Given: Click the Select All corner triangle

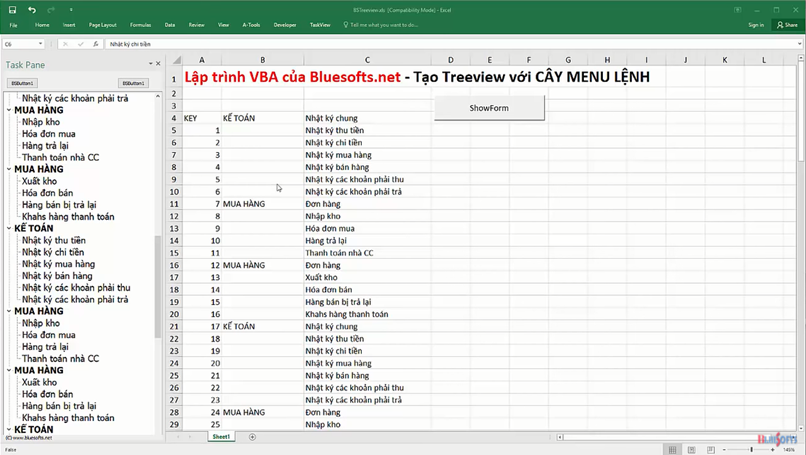Looking at the screenshot, I should 176,60.
